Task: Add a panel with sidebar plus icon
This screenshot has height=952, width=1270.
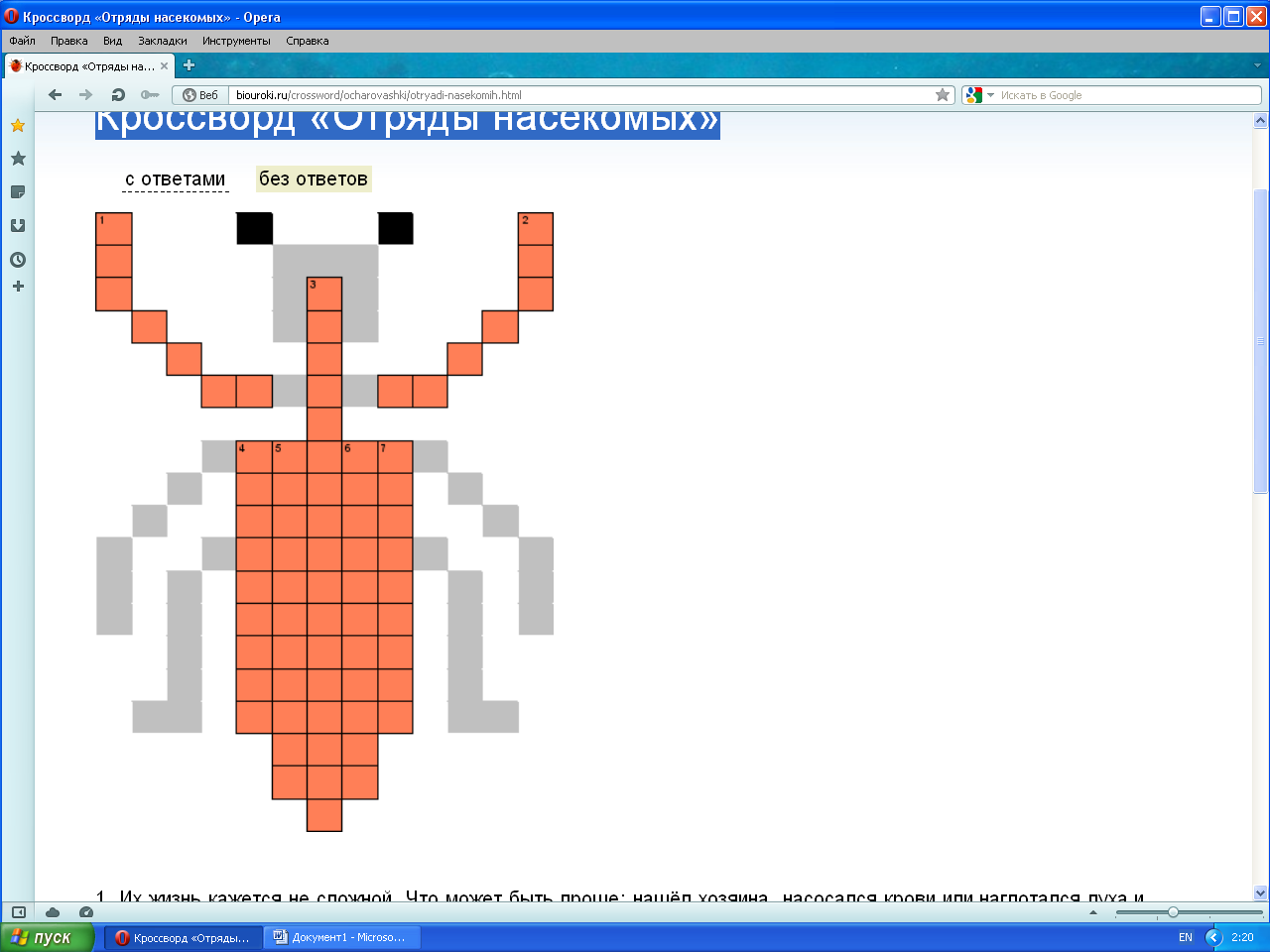Action: [x=18, y=287]
